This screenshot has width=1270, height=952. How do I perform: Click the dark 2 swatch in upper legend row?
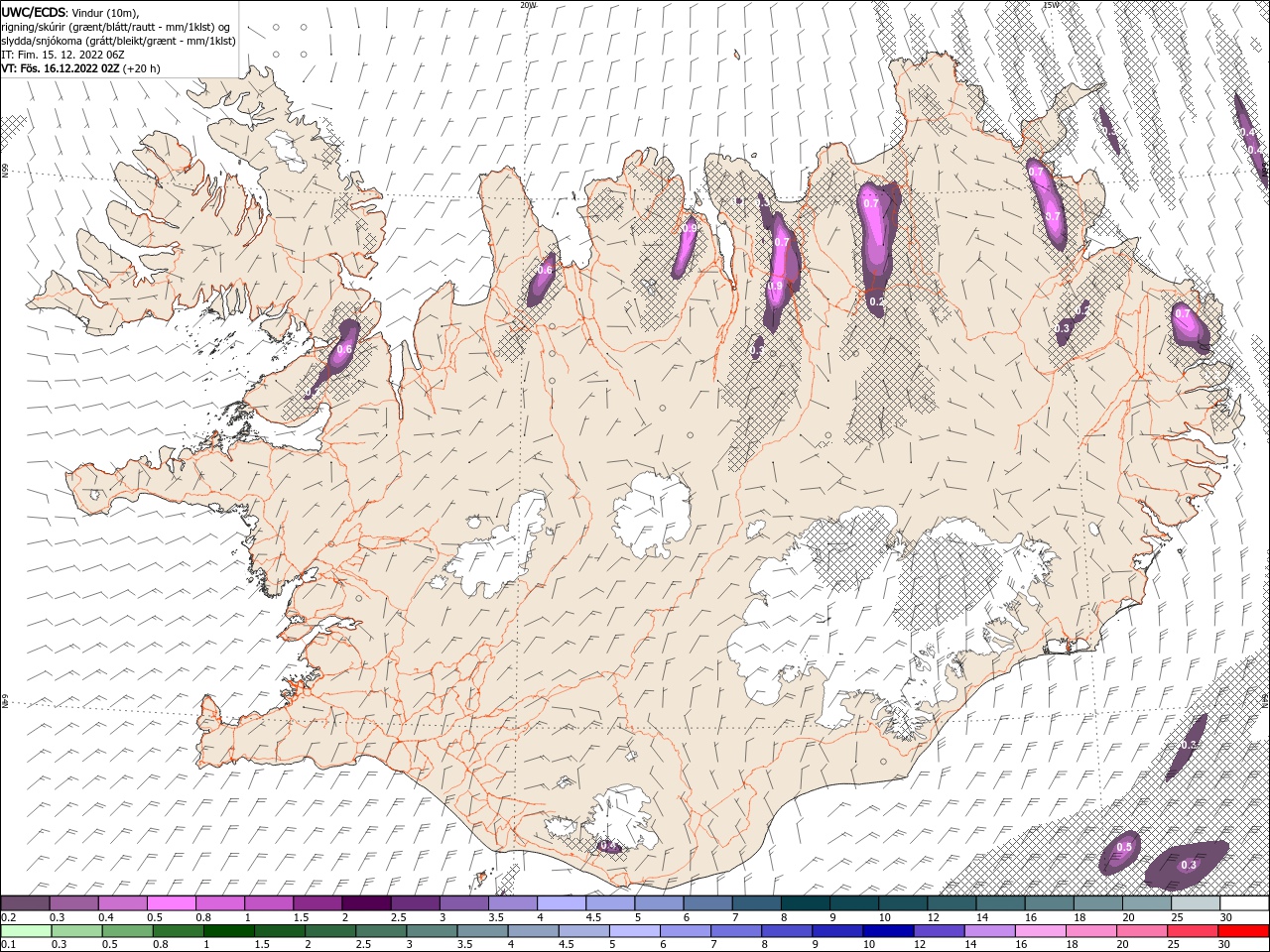pyautogui.click(x=366, y=903)
